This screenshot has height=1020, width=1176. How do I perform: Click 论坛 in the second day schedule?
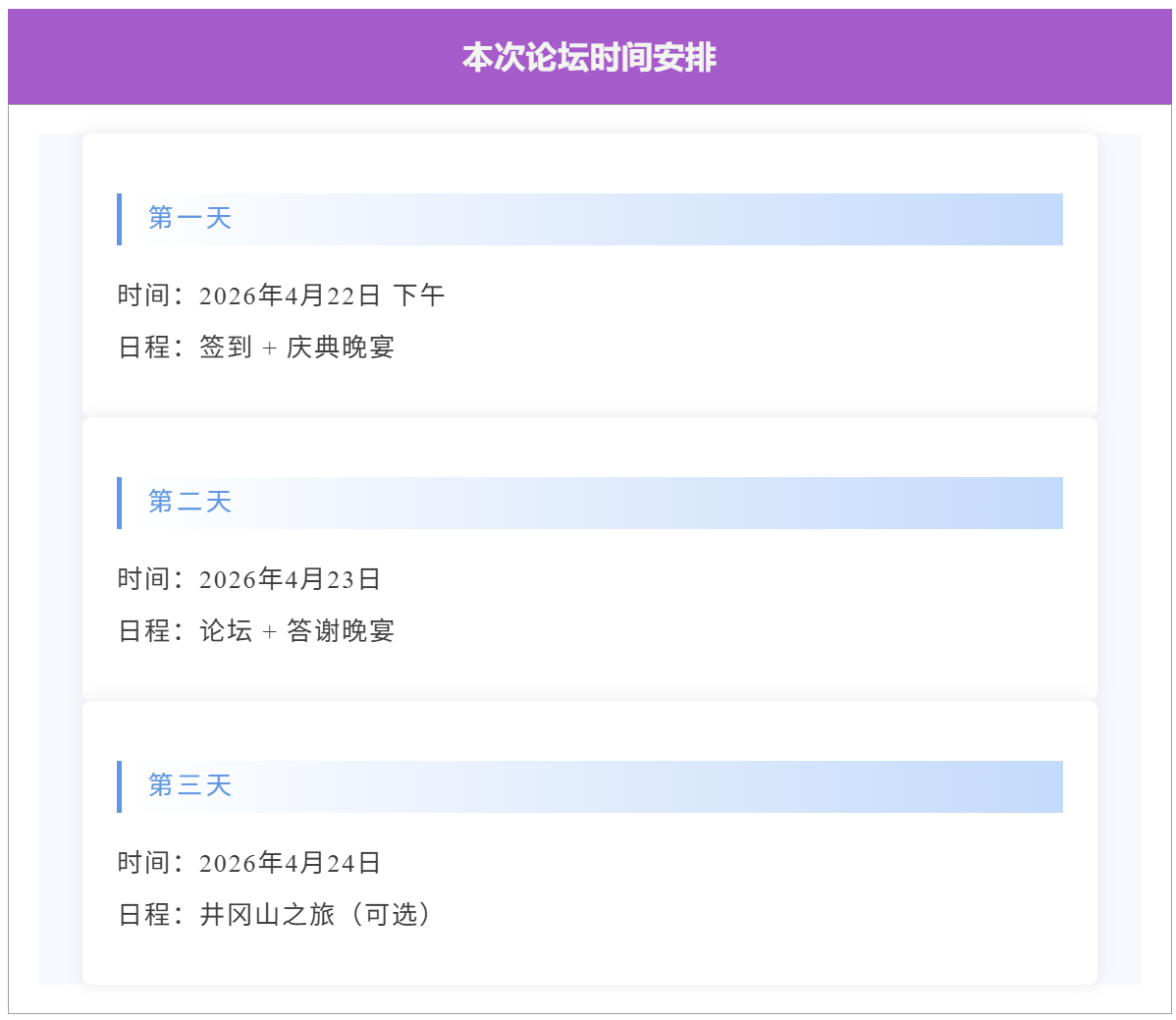click(x=226, y=631)
